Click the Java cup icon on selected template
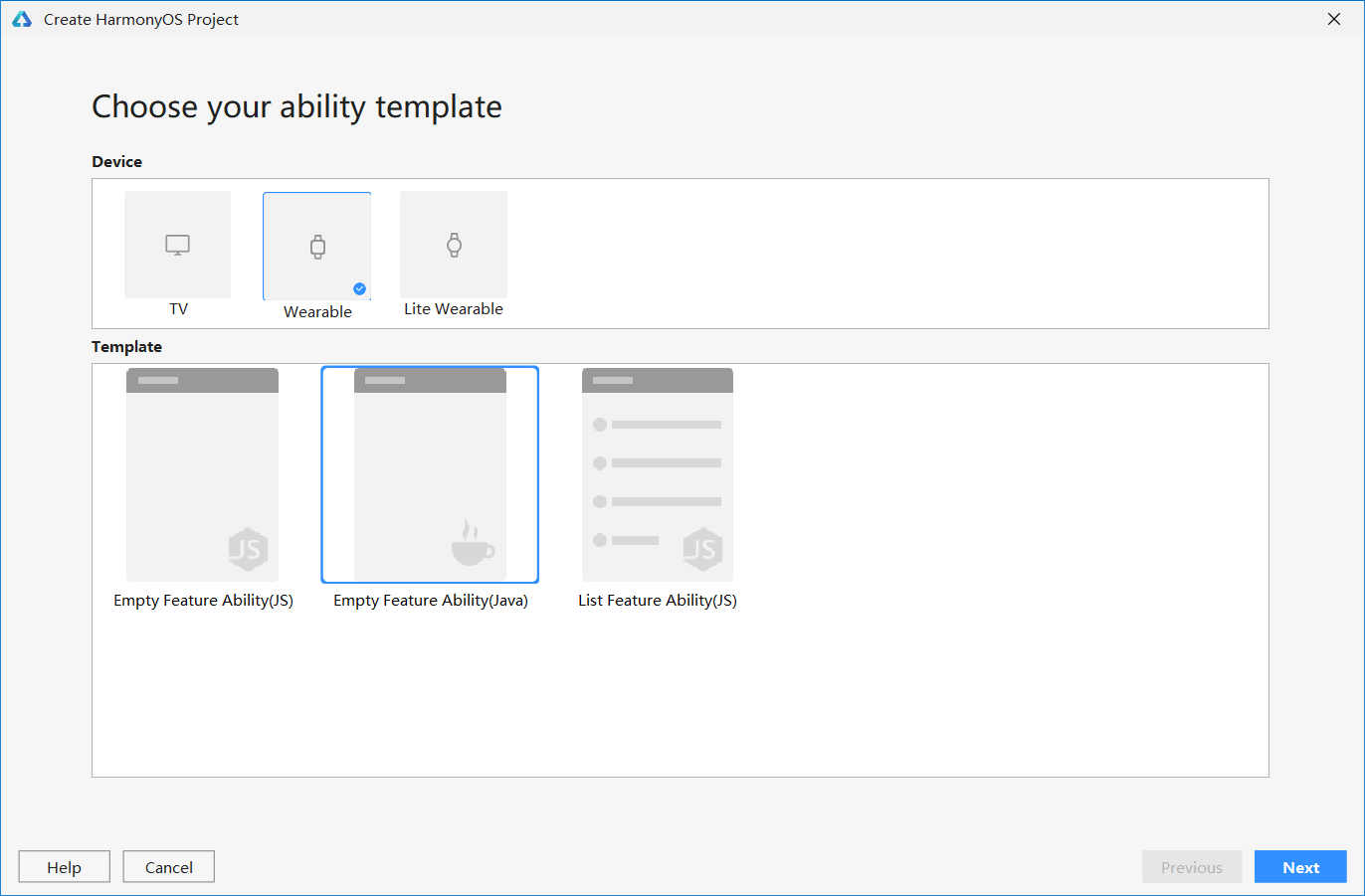 (472, 544)
